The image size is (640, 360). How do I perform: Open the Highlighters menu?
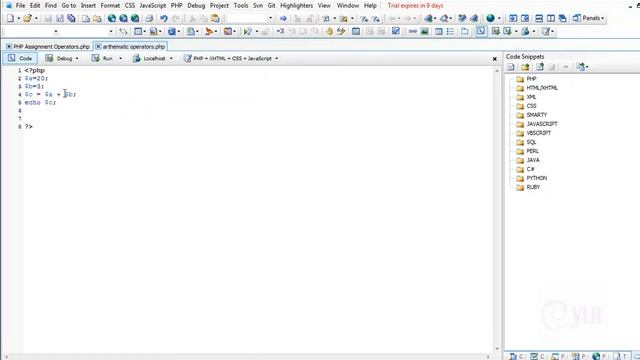(x=297, y=6)
